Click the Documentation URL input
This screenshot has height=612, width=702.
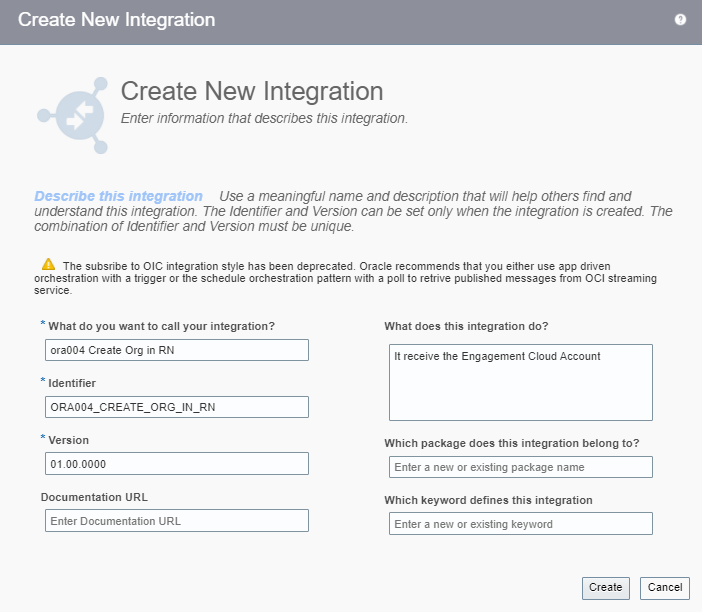tap(177, 521)
